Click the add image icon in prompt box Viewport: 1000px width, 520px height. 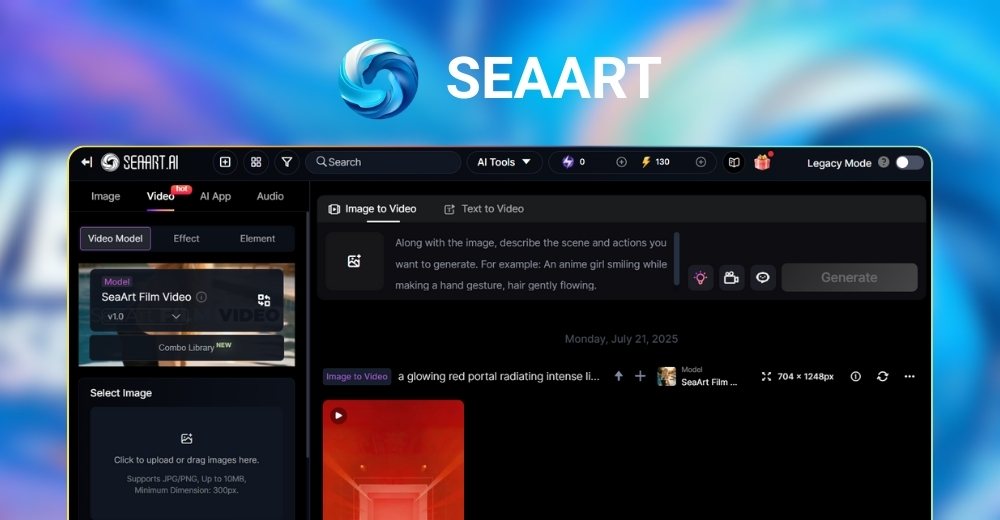pyautogui.click(x=354, y=261)
